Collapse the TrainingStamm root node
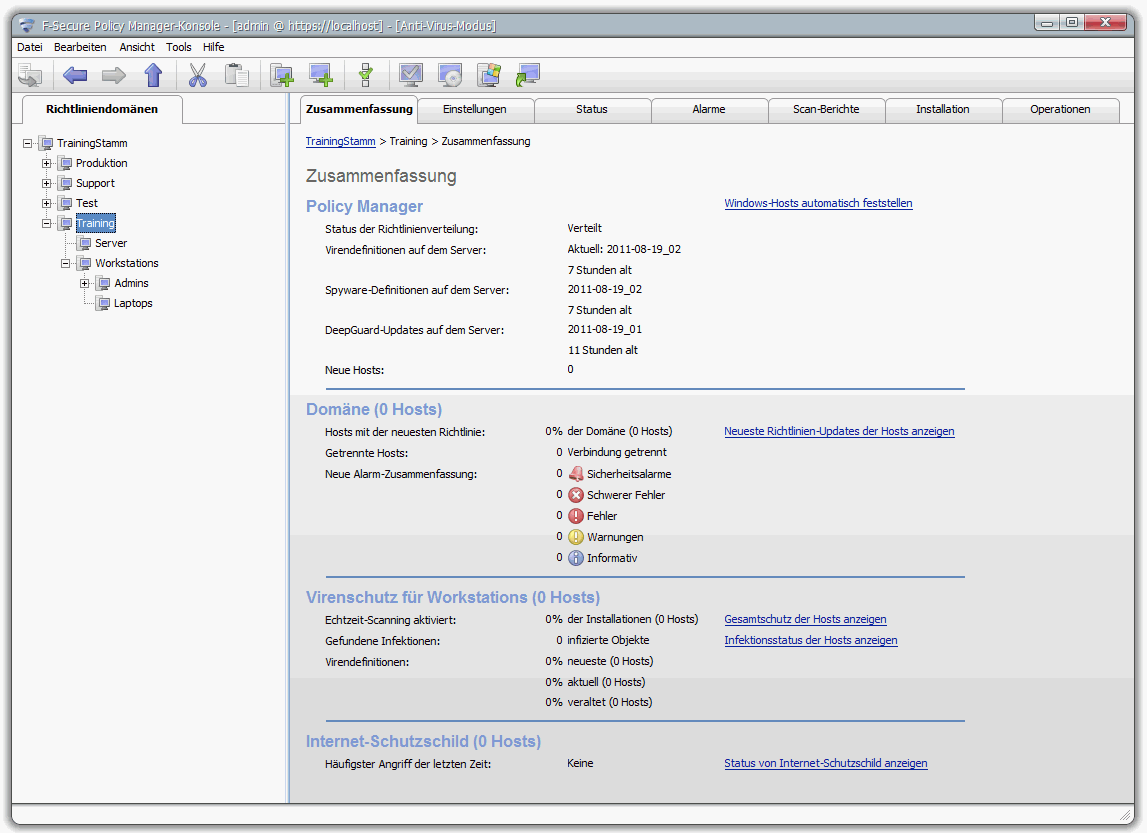1147x833 pixels. click(28, 143)
